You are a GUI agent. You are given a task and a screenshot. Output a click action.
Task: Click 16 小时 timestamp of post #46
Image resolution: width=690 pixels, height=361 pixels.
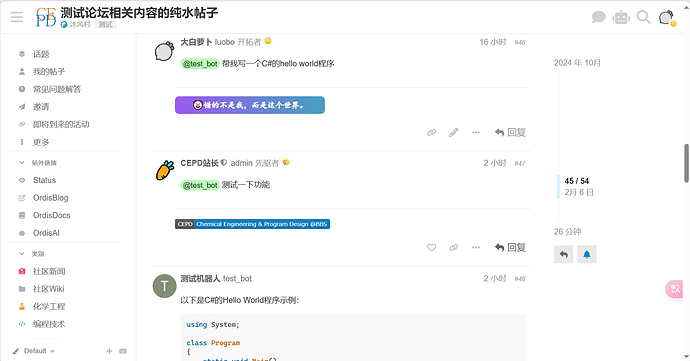pos(493,42)
